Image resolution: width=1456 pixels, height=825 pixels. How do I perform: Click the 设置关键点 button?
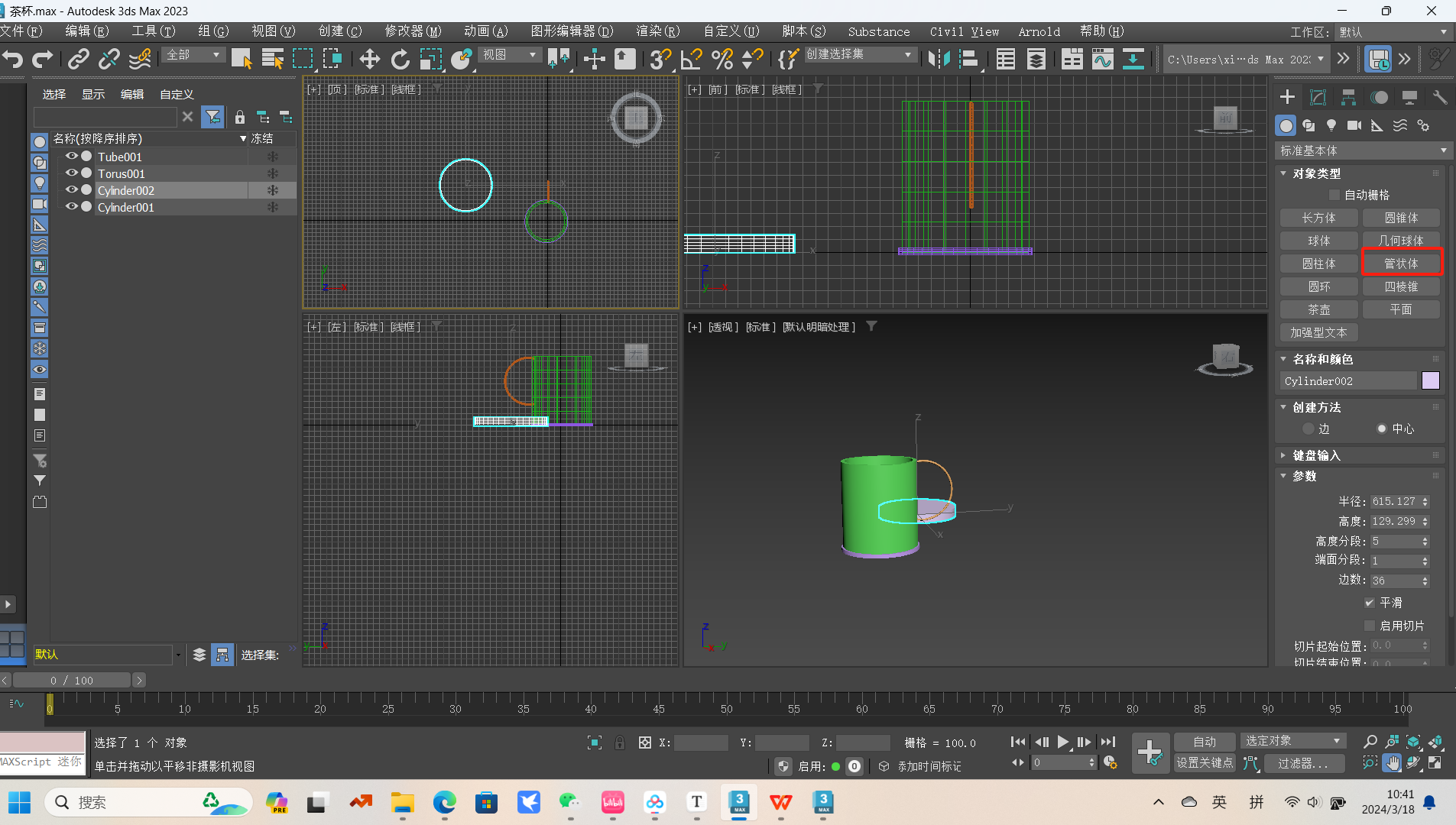1205,762
